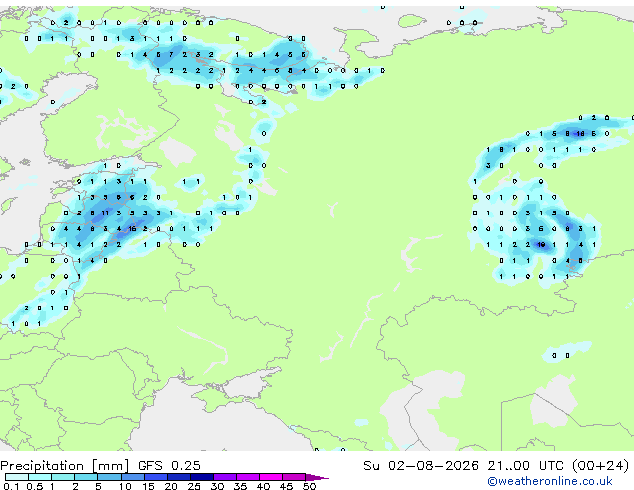
Task: Click the '40' legend scale label
Action: pyautogui.click(x=263, y=486)
